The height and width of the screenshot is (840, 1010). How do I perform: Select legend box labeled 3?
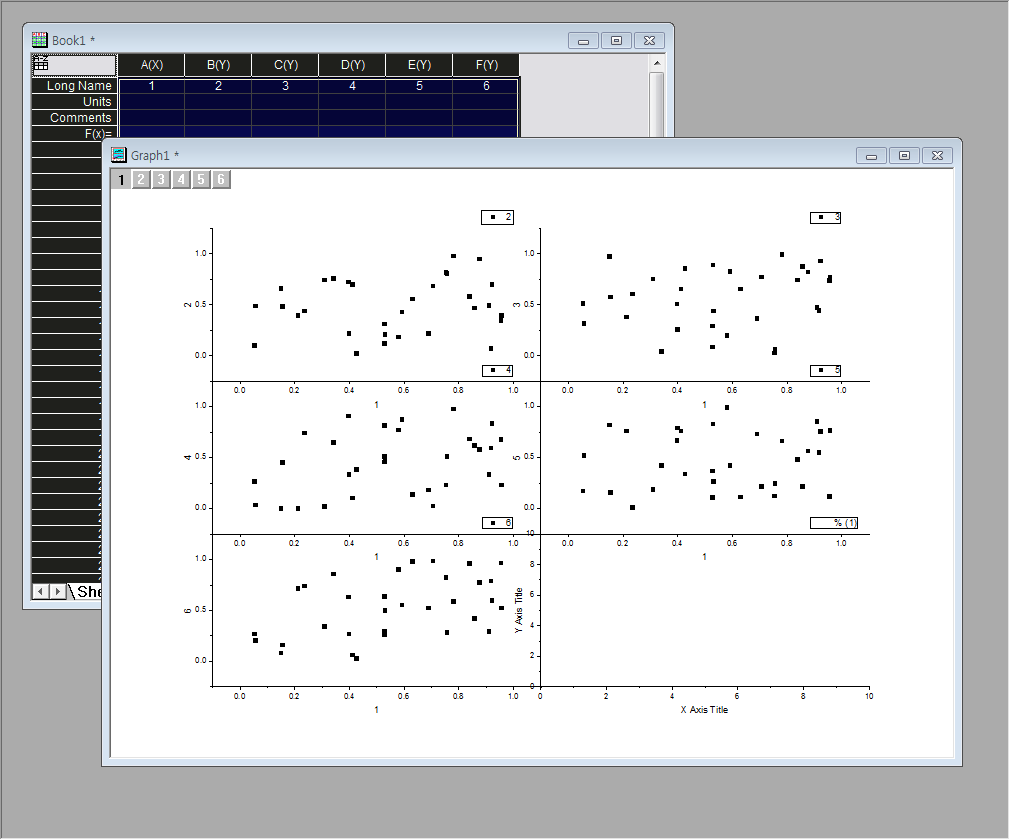tap(825, 218)
